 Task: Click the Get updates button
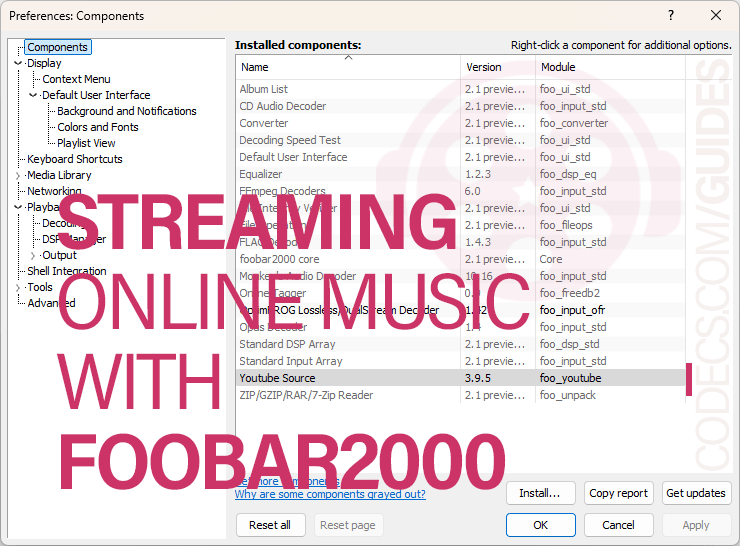tap(696, 493)
